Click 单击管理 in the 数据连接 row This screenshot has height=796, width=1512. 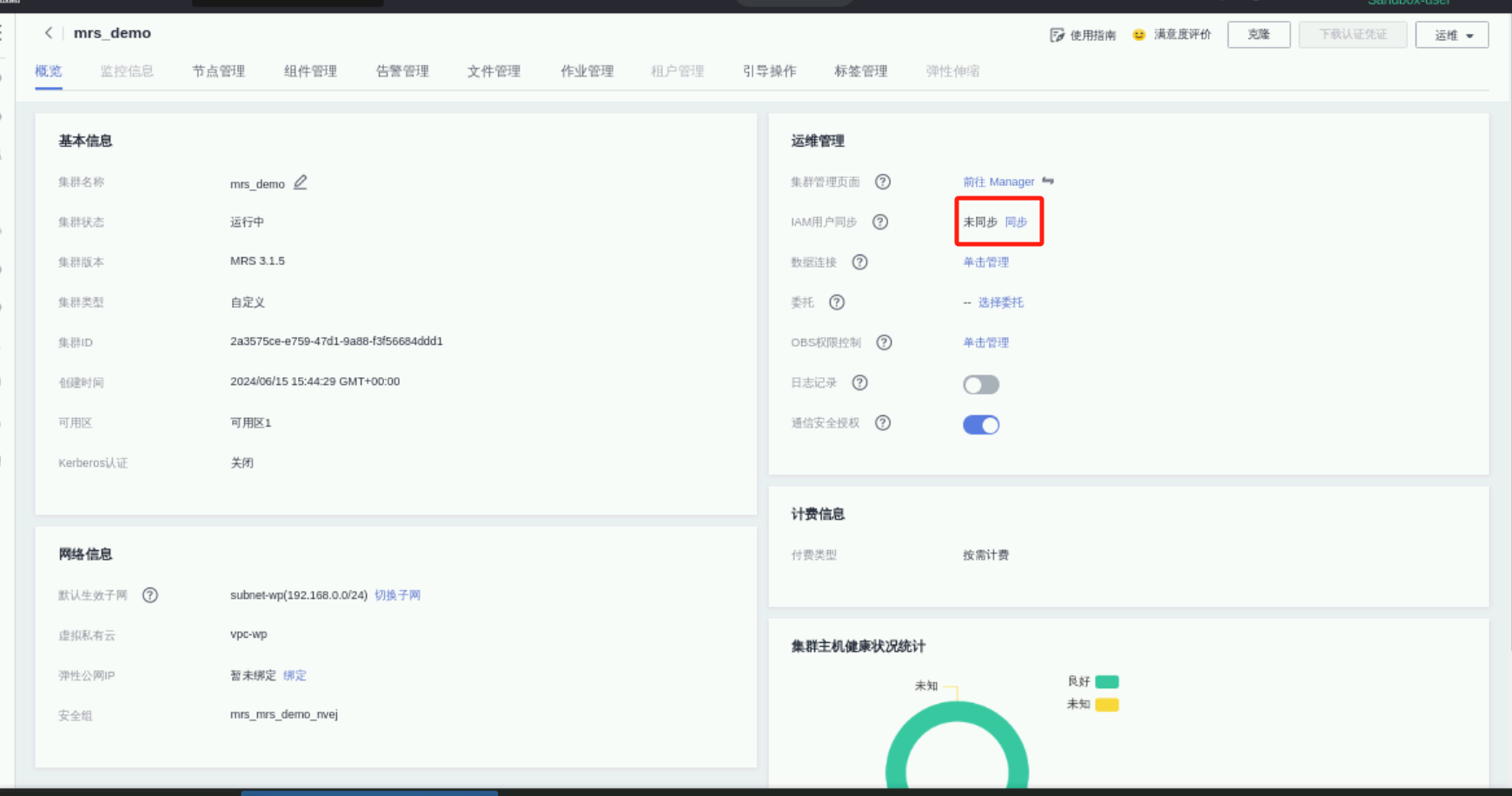985,262
